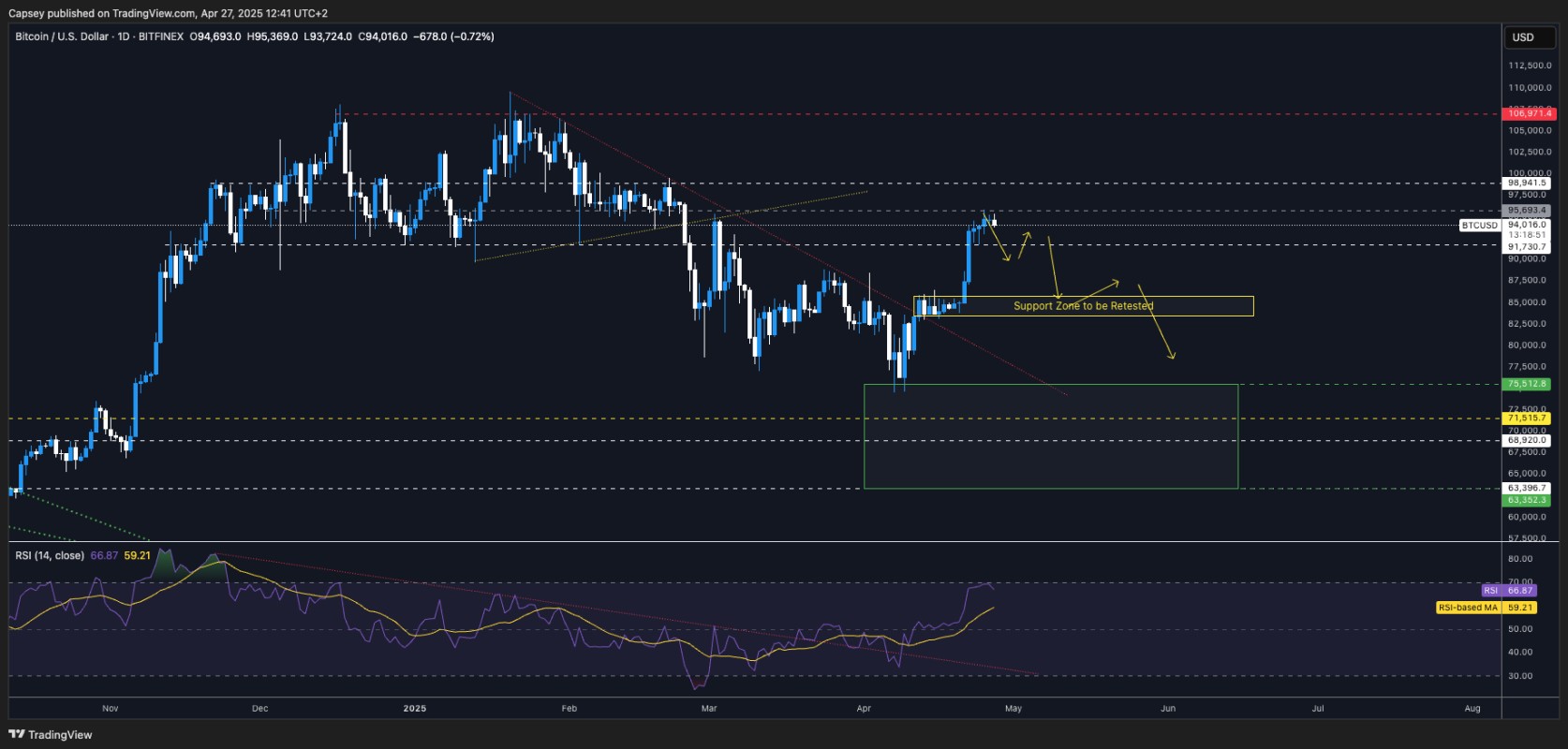Viewport: 1568px width, 749px height.
Task: Click the Capsey published on TradingView.com header
Action: (x=168, y=13)
